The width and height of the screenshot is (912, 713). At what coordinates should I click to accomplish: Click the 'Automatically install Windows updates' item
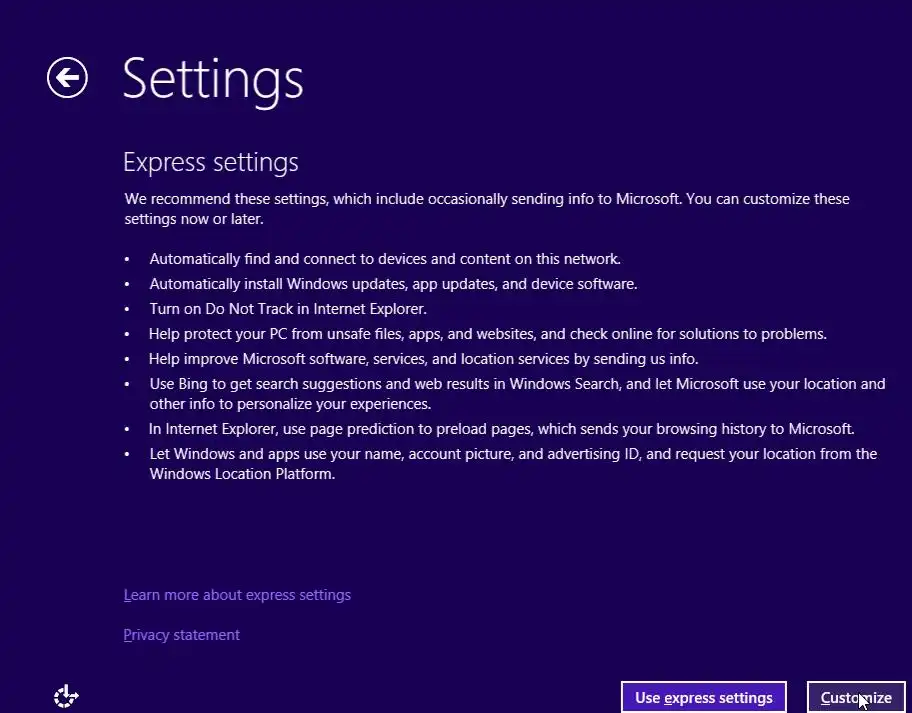tap(393, 284)
